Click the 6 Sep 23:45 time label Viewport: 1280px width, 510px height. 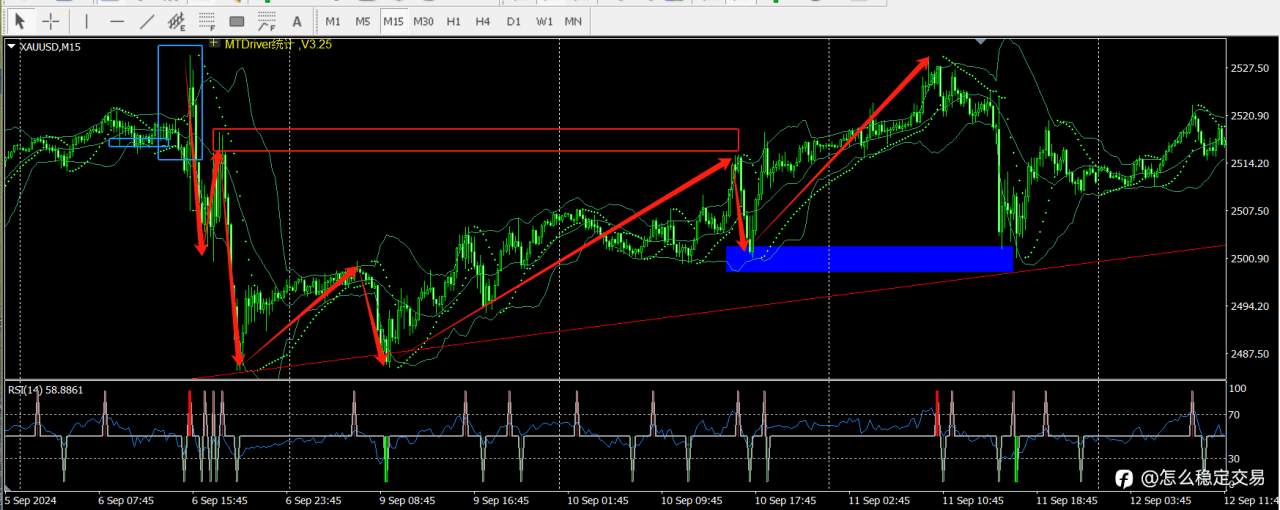314,500
